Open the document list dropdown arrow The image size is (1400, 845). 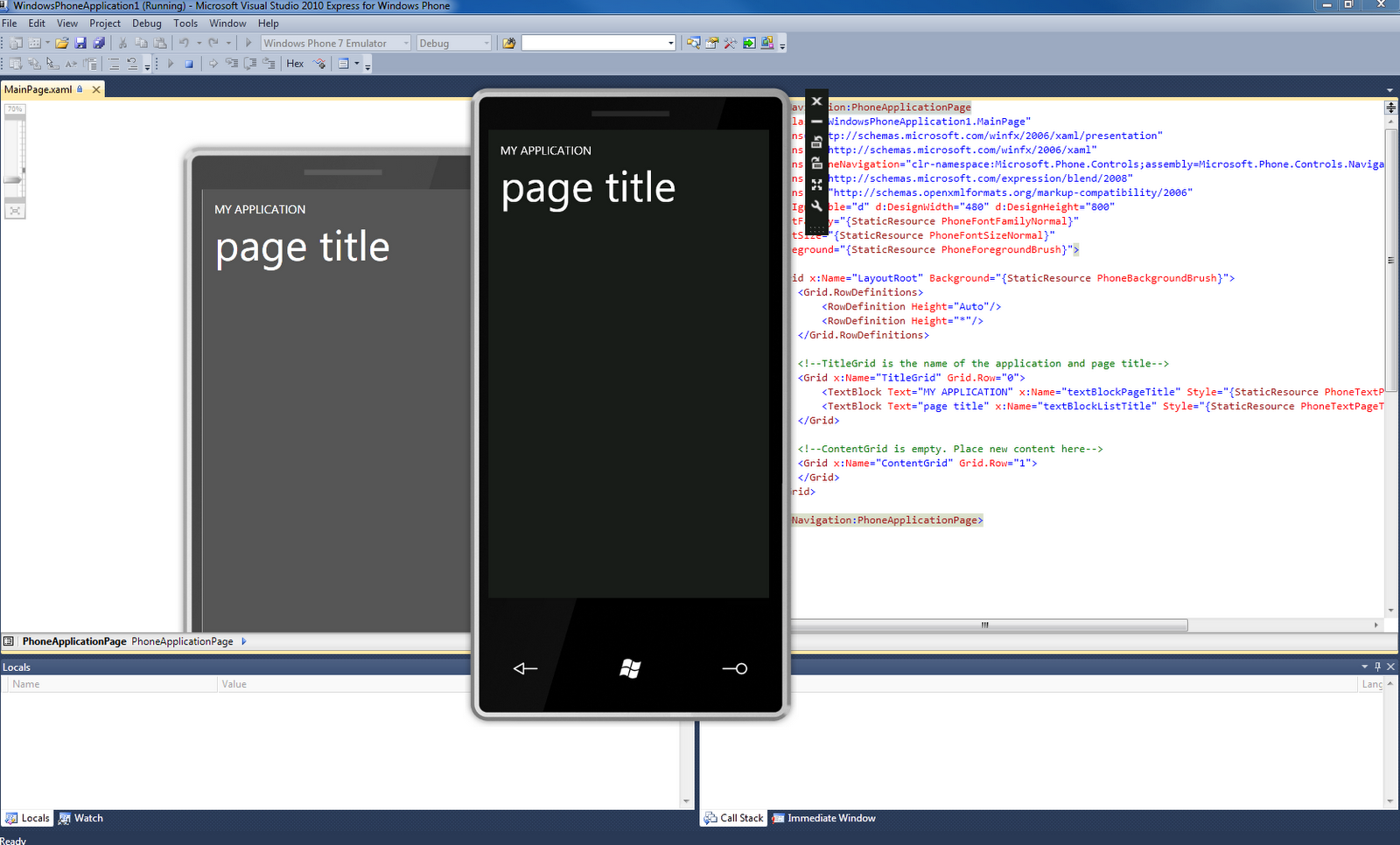pyautogui.click(x=1389, y=90)
